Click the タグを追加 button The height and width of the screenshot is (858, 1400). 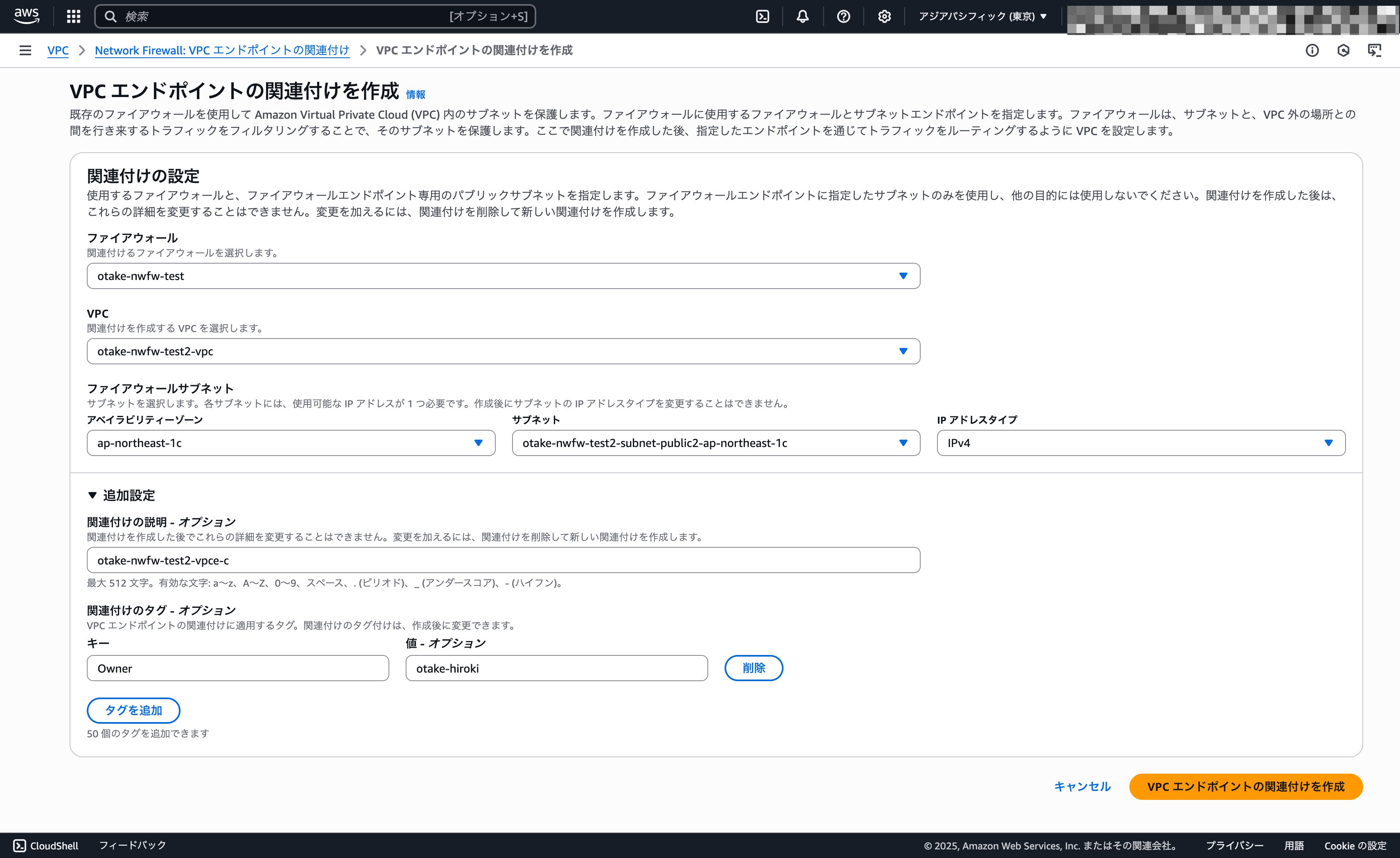133,710
